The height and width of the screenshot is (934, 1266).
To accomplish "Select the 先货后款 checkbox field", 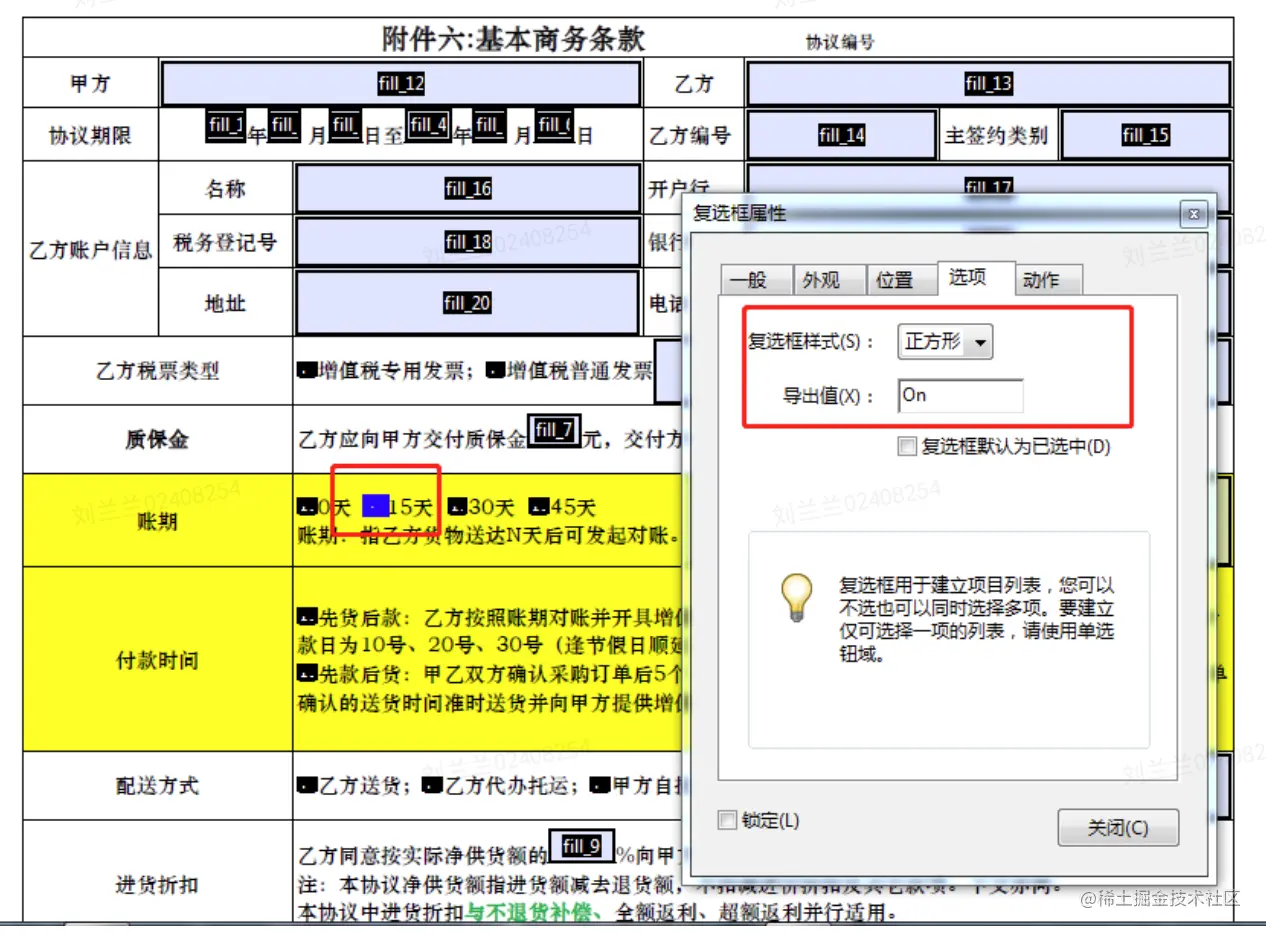I will pos(307,615).
